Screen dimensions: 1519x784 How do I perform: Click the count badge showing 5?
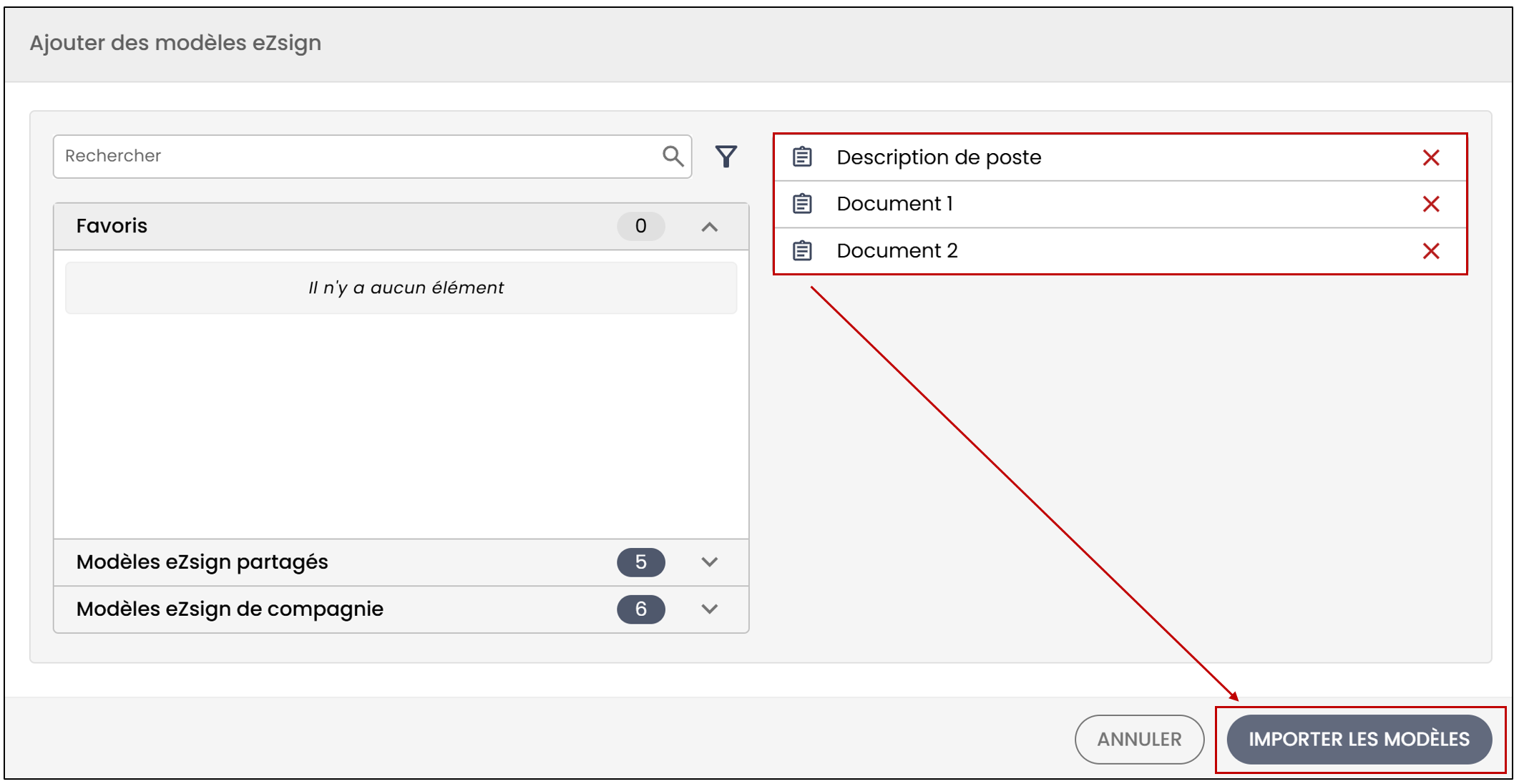(x=641, y=562)
